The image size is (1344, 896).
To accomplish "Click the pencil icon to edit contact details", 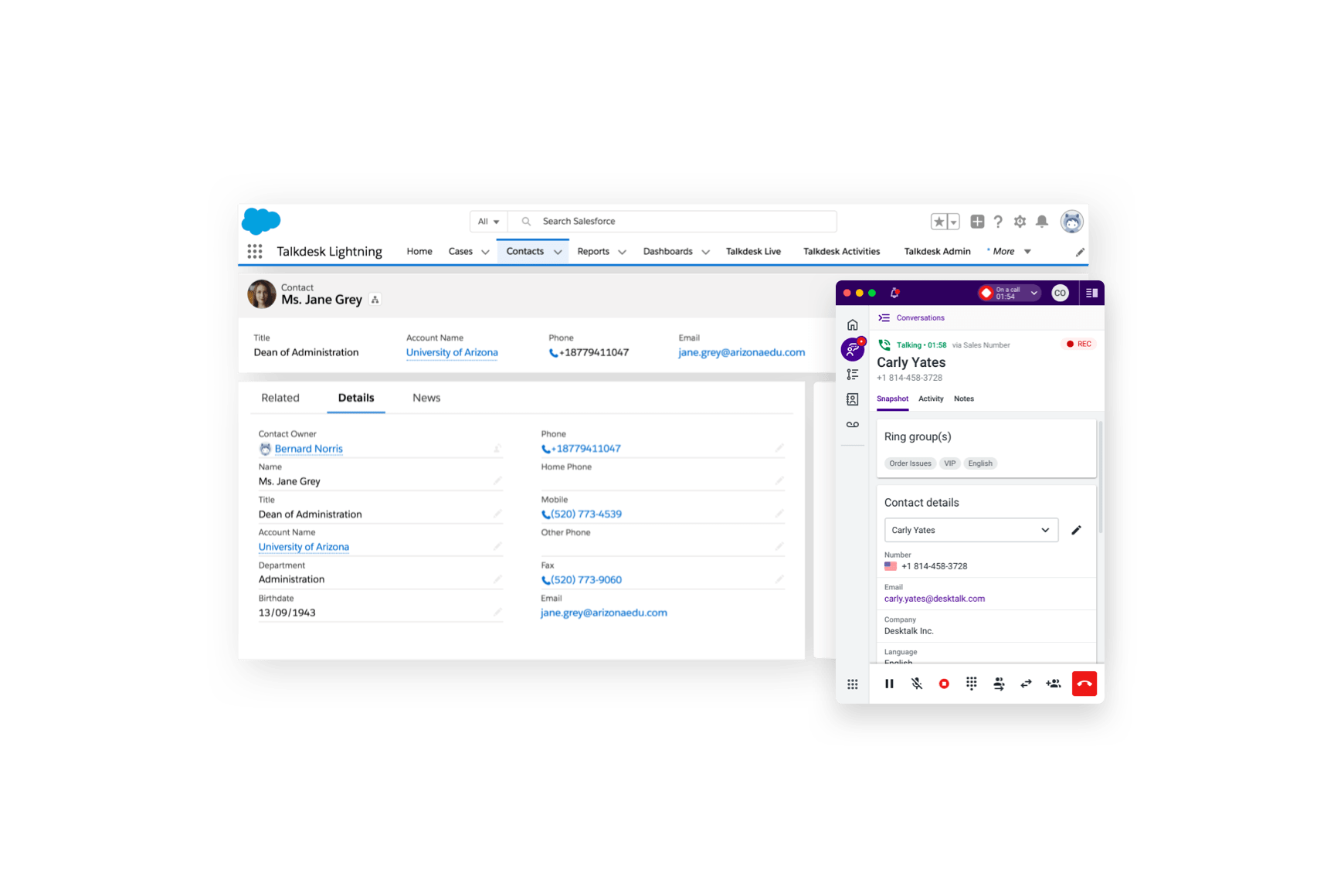I will coord(1076,530).
